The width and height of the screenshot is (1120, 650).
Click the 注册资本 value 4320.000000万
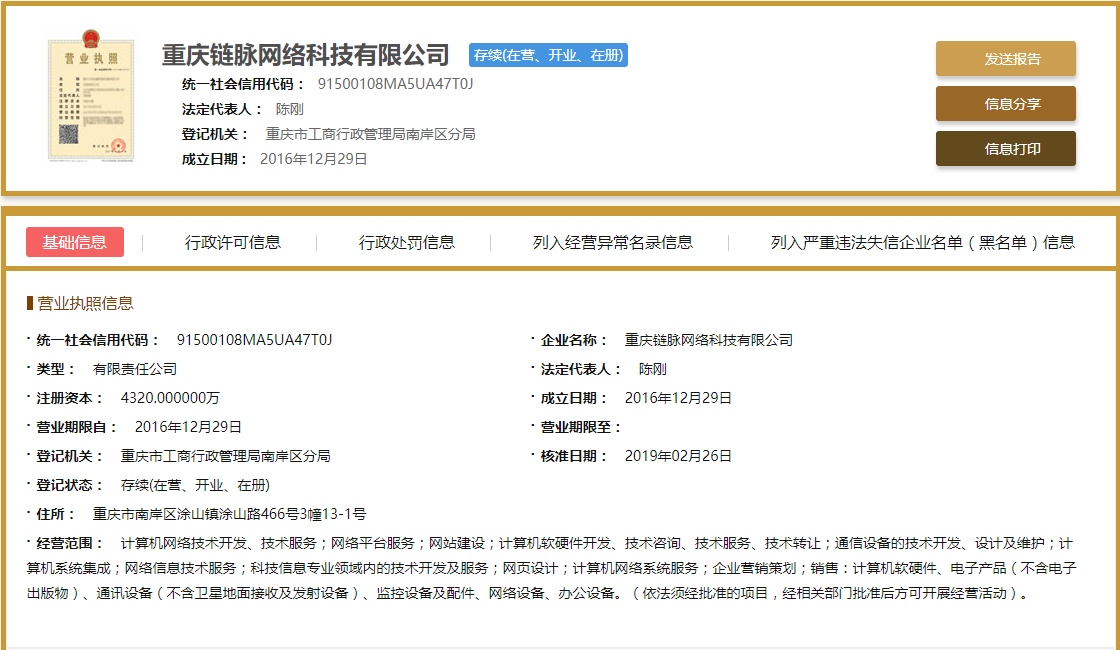click(x=170, y=398)
